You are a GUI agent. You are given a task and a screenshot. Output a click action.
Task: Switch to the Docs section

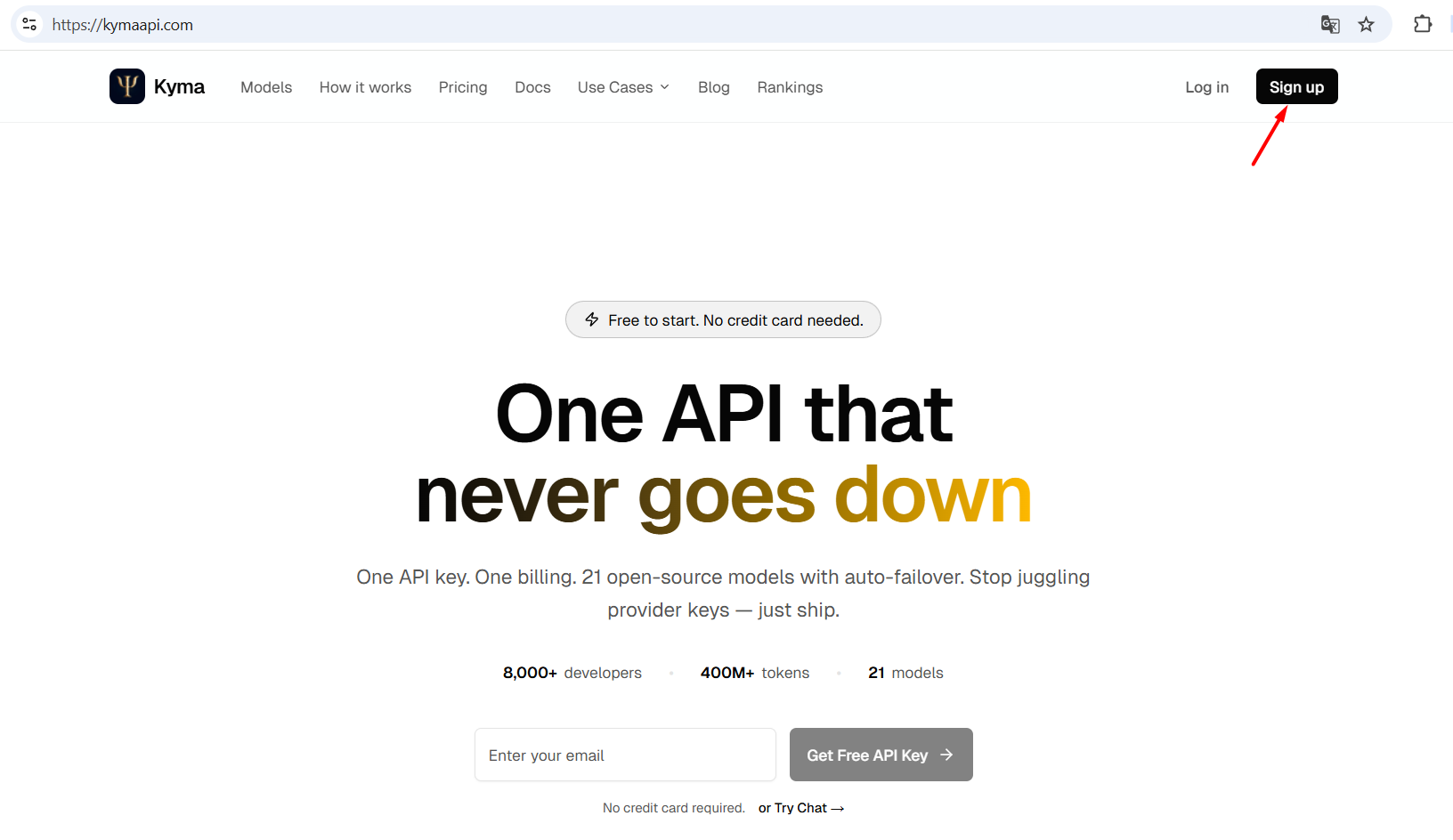point(532,87)
